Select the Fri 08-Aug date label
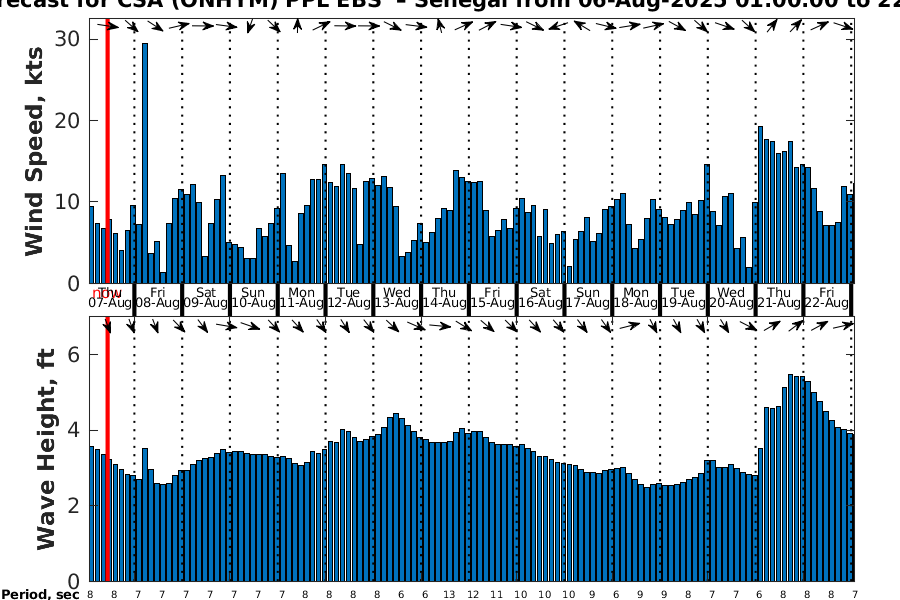 click(158, 298)
